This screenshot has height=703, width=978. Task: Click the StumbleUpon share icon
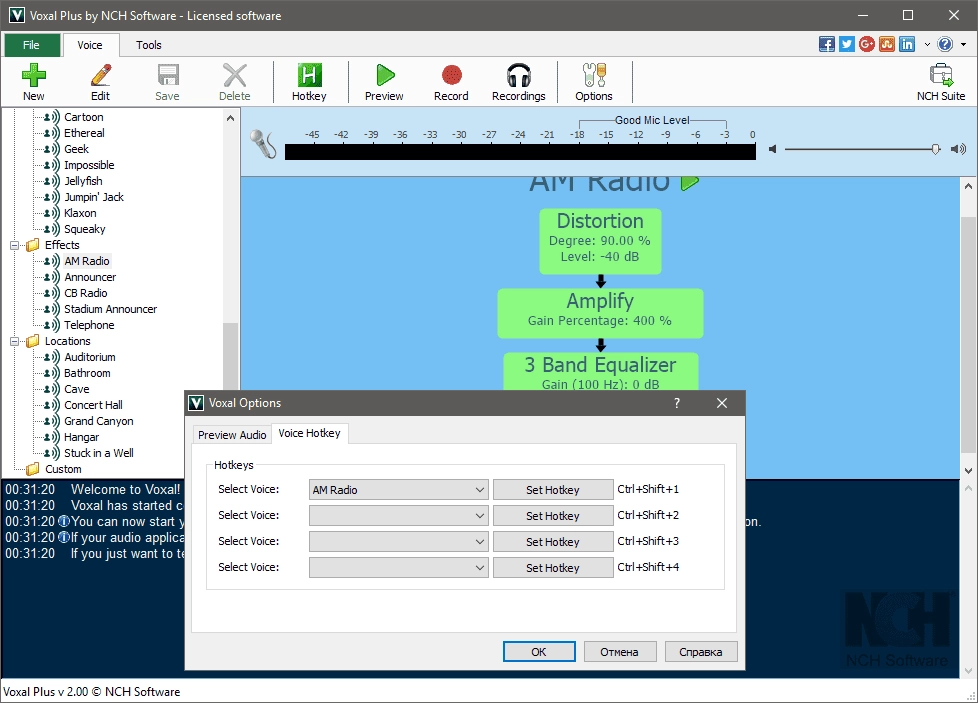(x=887, y=44)
